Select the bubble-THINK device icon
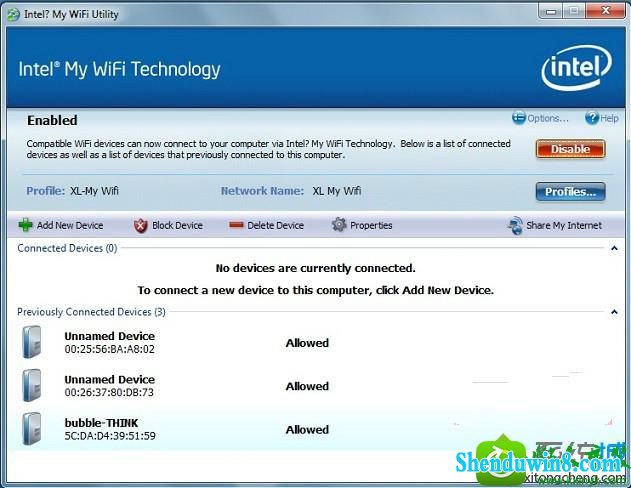The height and width of the screenshot is (488, 631). (x=32, y=429)
